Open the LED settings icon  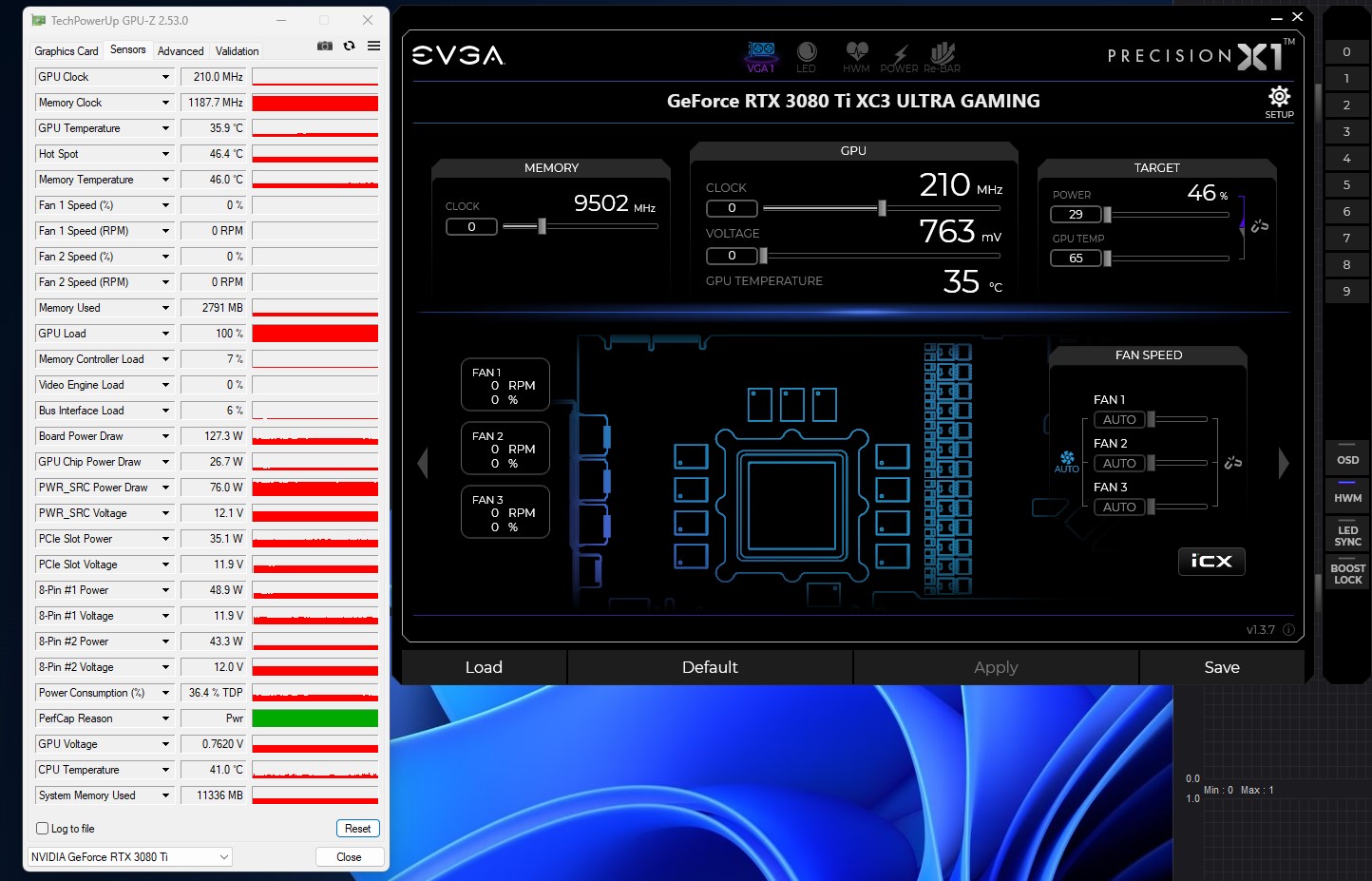[807, 56]
